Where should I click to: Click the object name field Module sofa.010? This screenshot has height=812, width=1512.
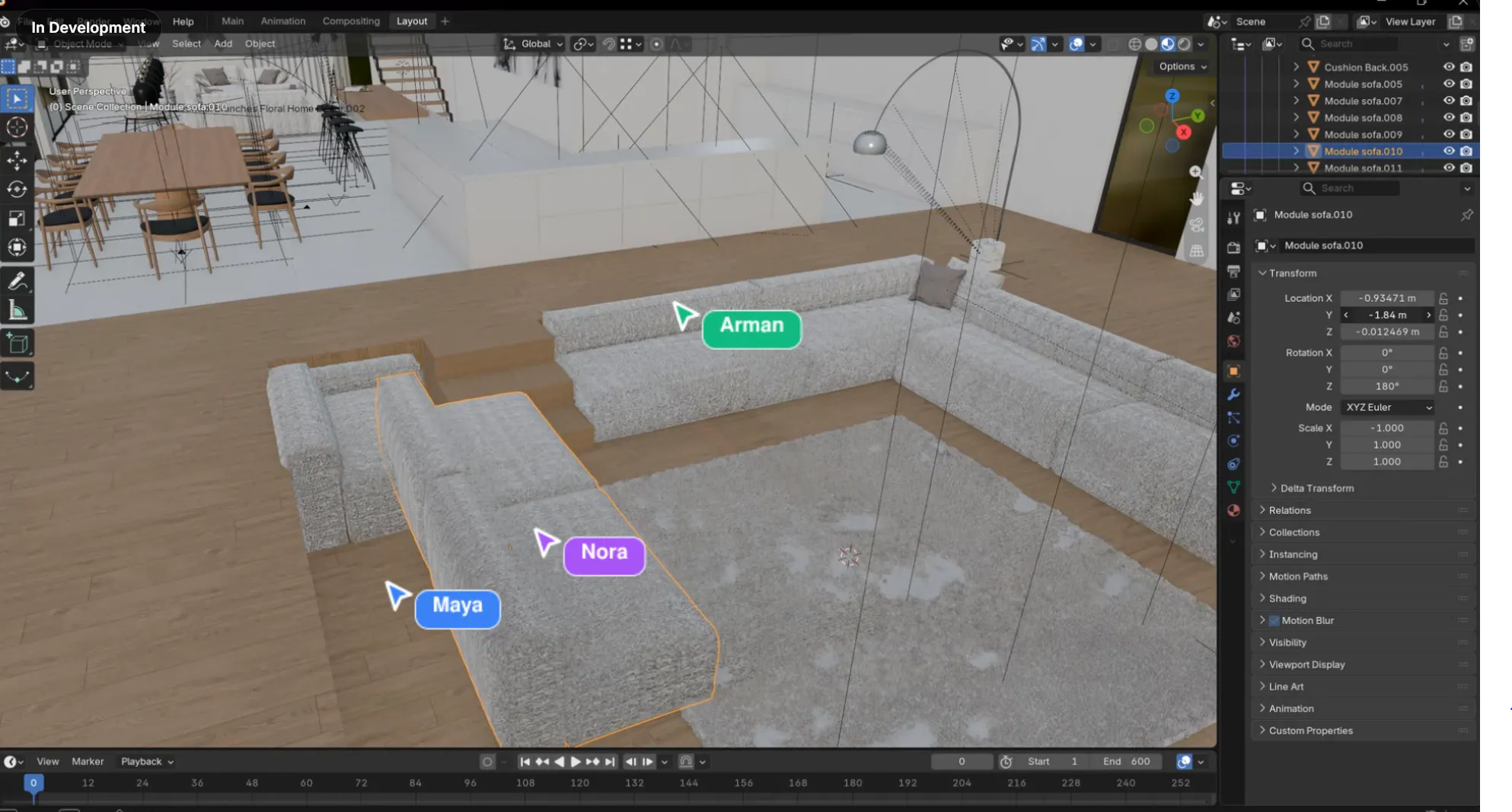click(x=1378, y=245)
